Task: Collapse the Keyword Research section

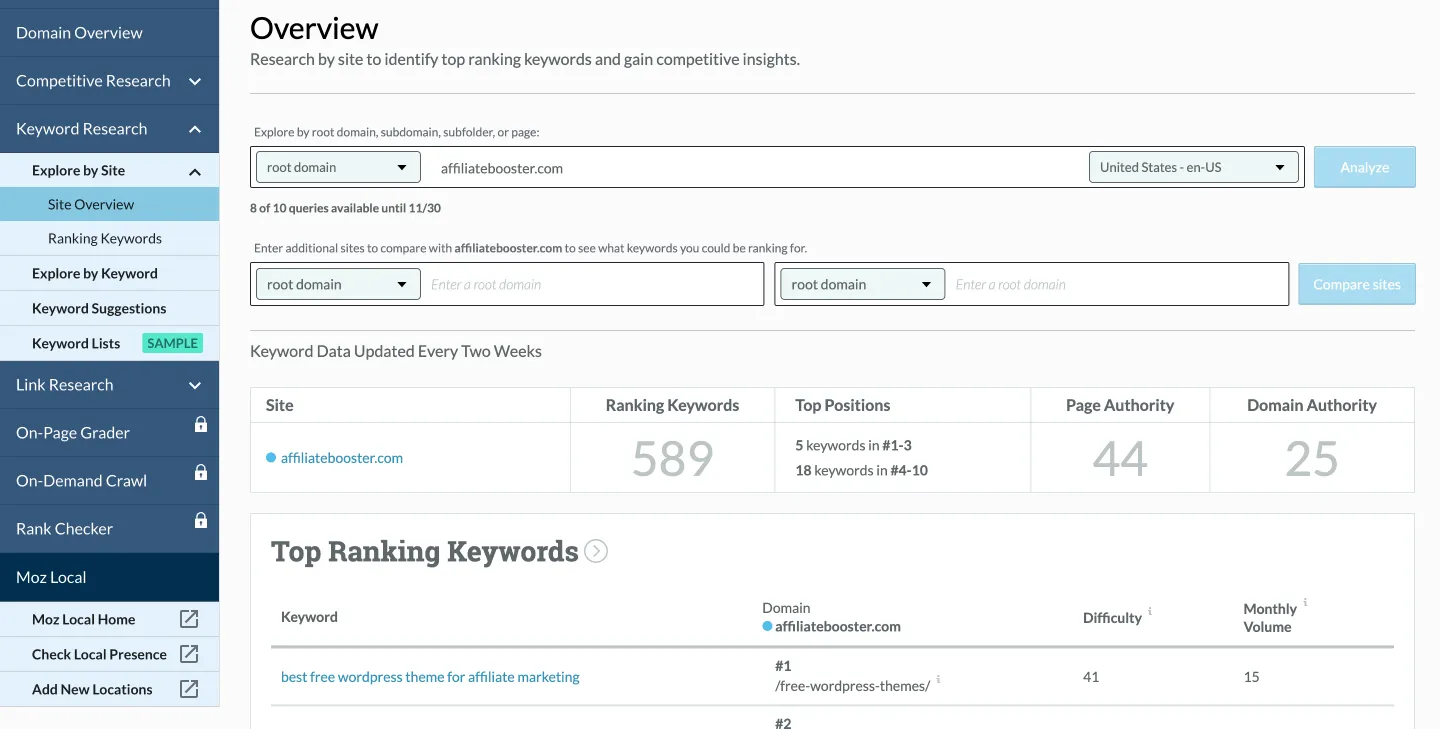Action: 195,129
